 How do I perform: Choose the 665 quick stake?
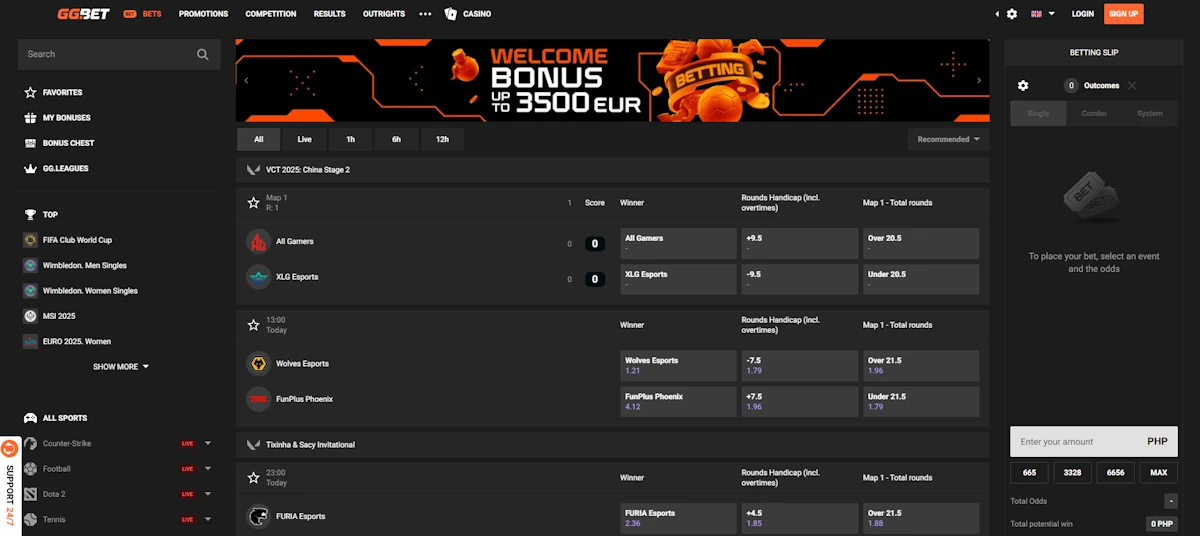click(x=1030, y=473)
